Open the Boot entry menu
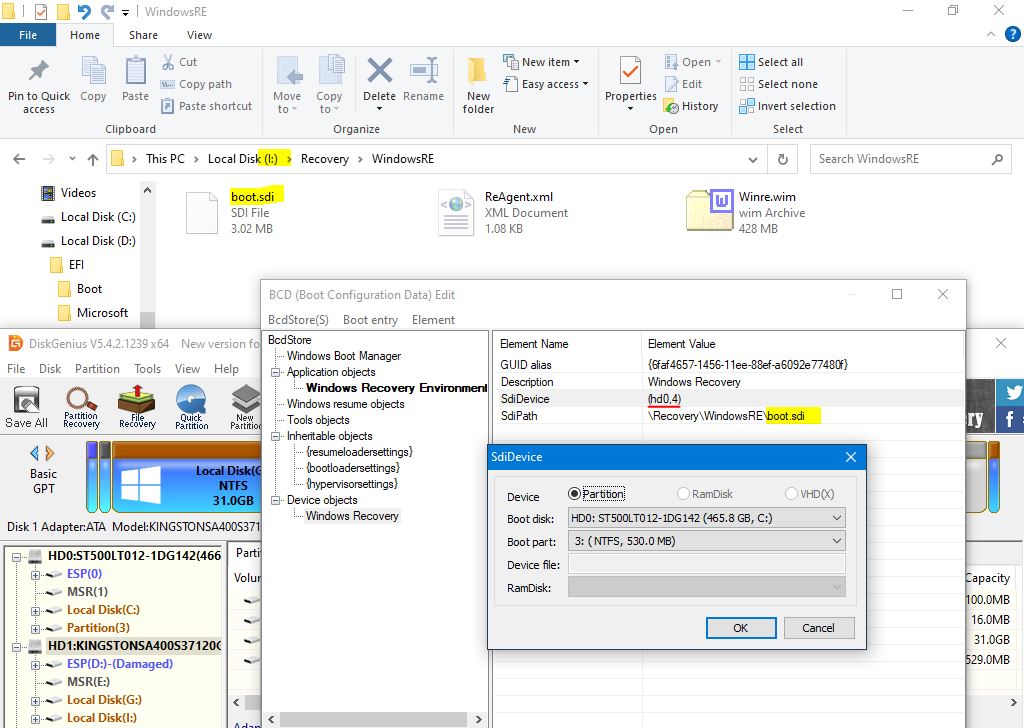 370,320
